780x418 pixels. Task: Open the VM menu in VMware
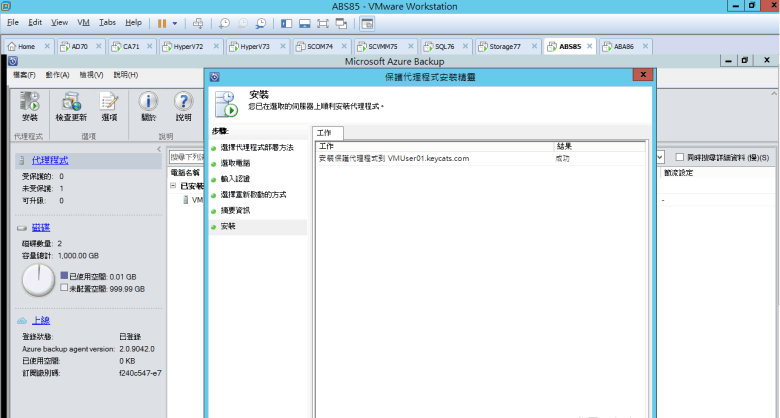(x=84, y=22)
